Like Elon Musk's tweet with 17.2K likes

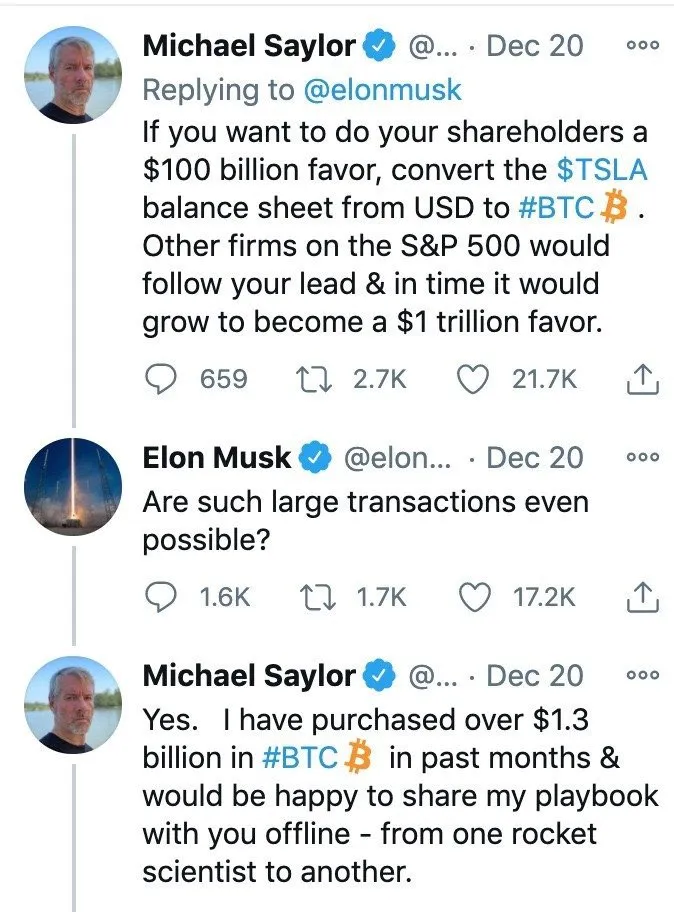pos(475,597)
